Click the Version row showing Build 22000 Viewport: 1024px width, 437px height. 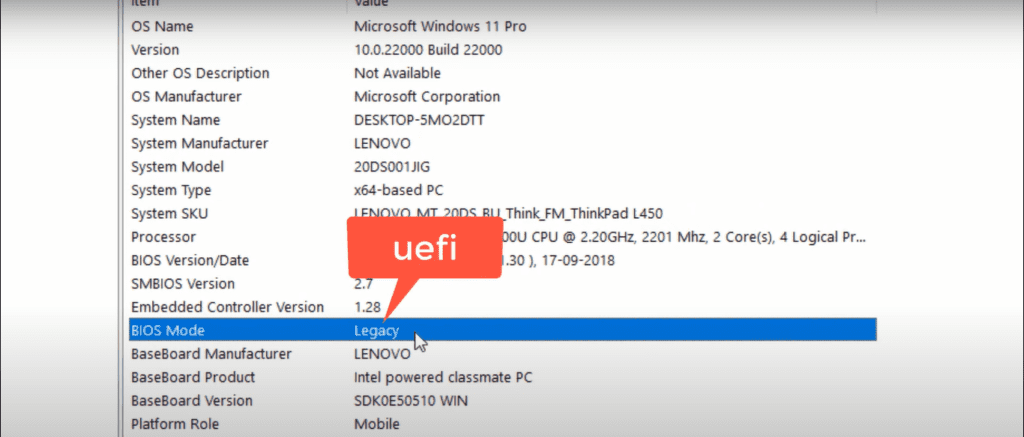156,50
